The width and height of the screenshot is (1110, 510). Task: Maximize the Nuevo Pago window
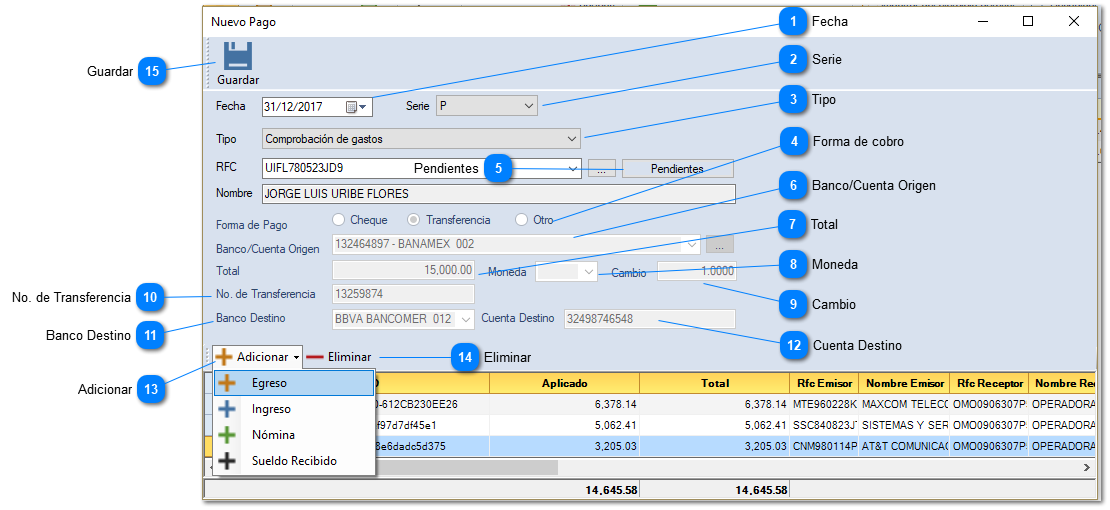(1027, 21)
